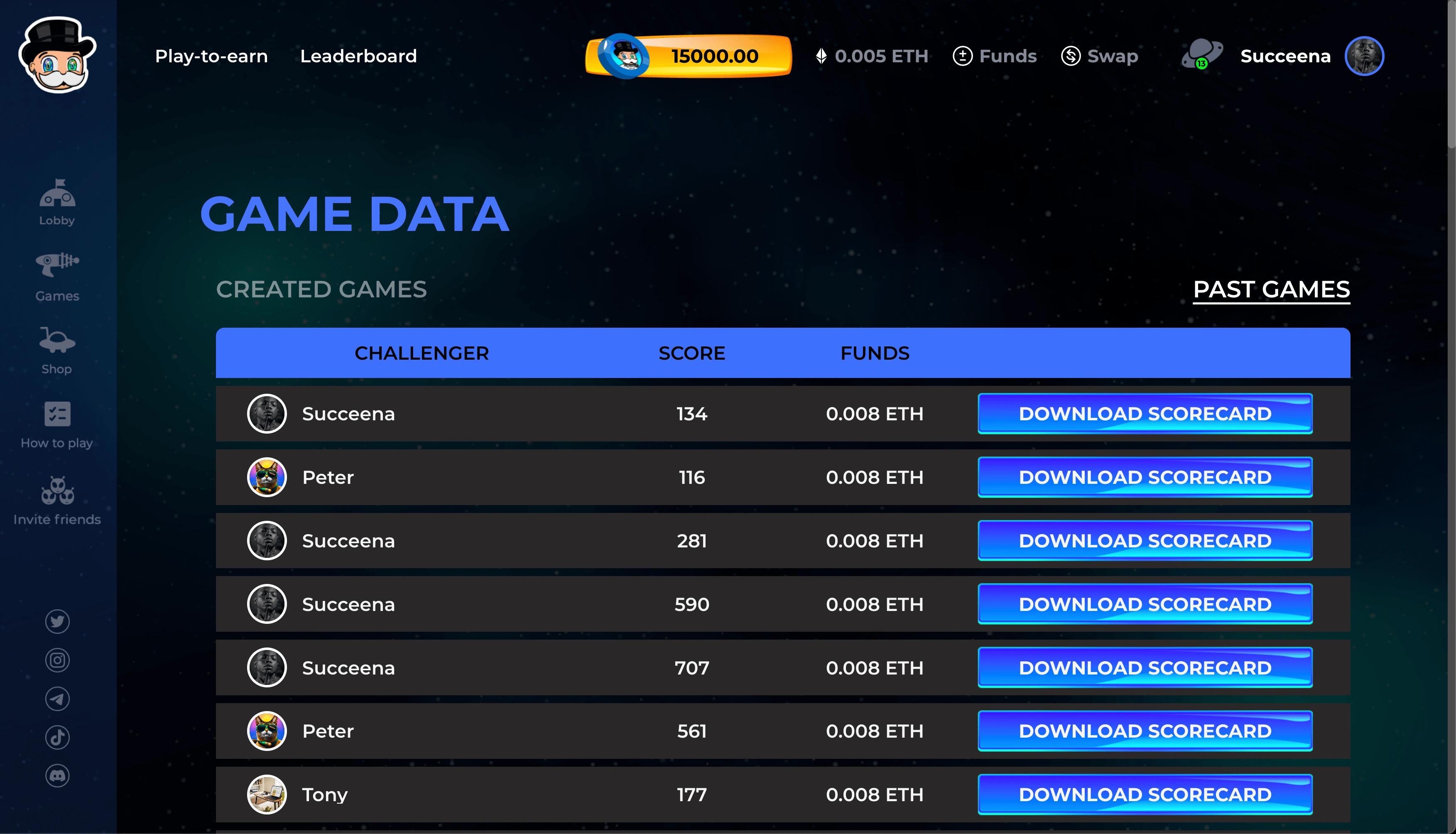Click the page vertical scrollbar
The height and width of the screenshot is (834, 1456).
[1451, 74]
